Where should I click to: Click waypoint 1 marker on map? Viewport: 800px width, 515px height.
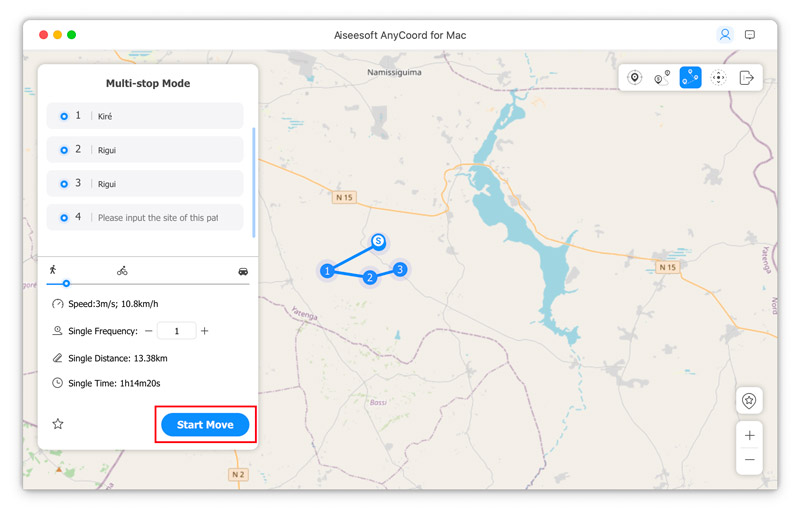[327, 271]
